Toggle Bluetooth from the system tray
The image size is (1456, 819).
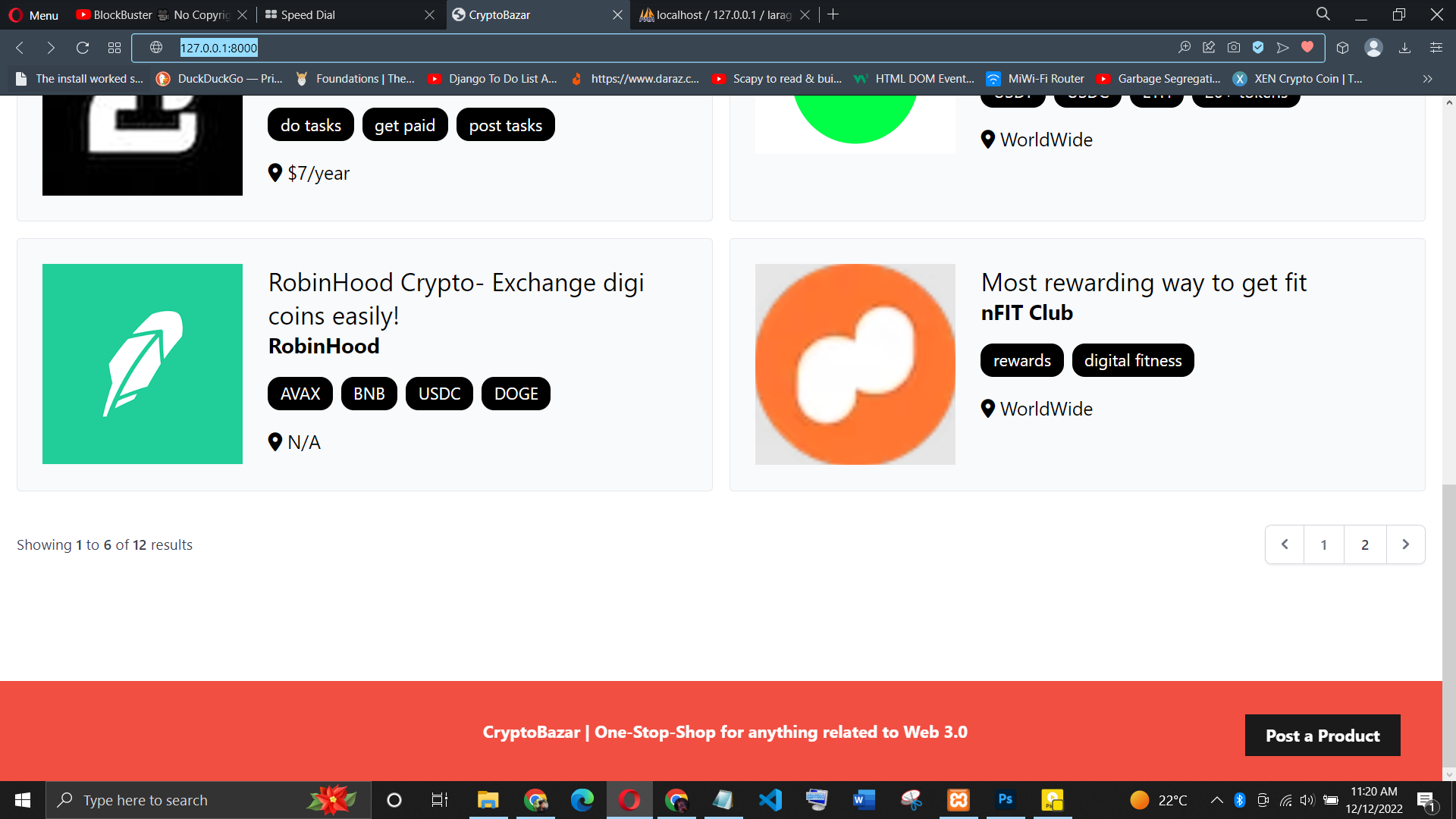pyautogui.click(x=1241, y=799)
